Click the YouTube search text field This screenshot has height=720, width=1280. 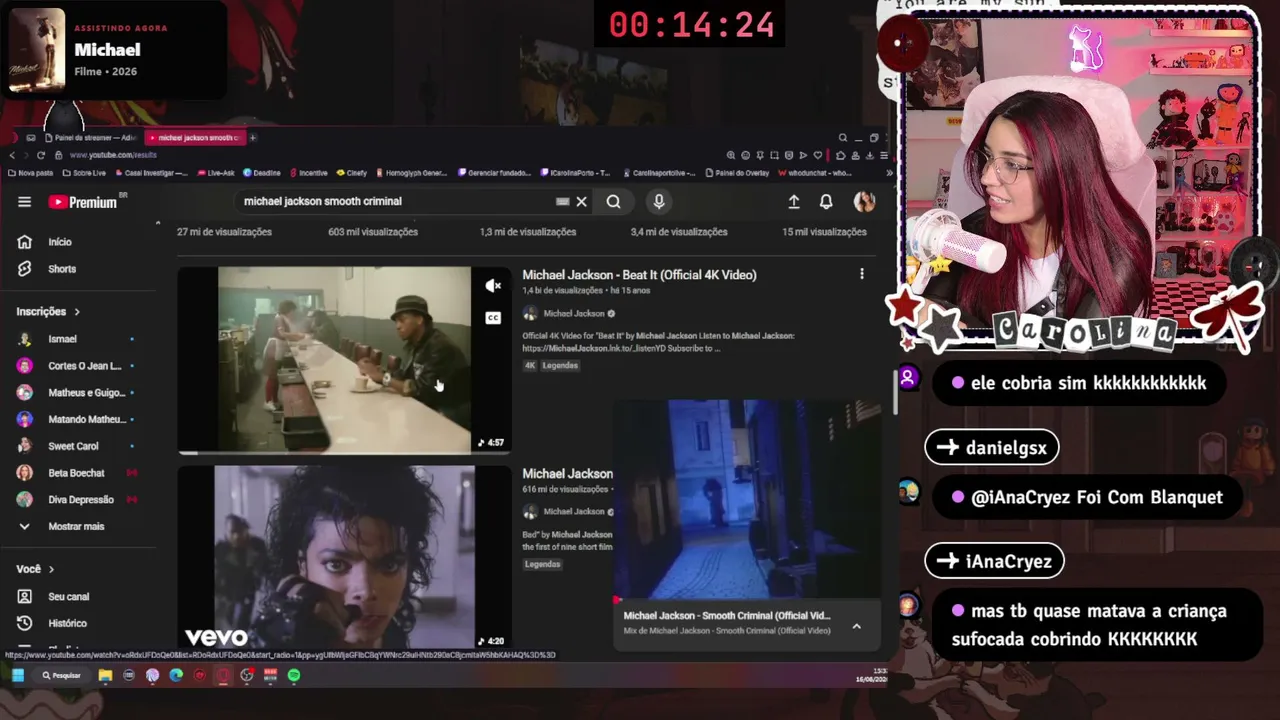click(x=395, y=202)
